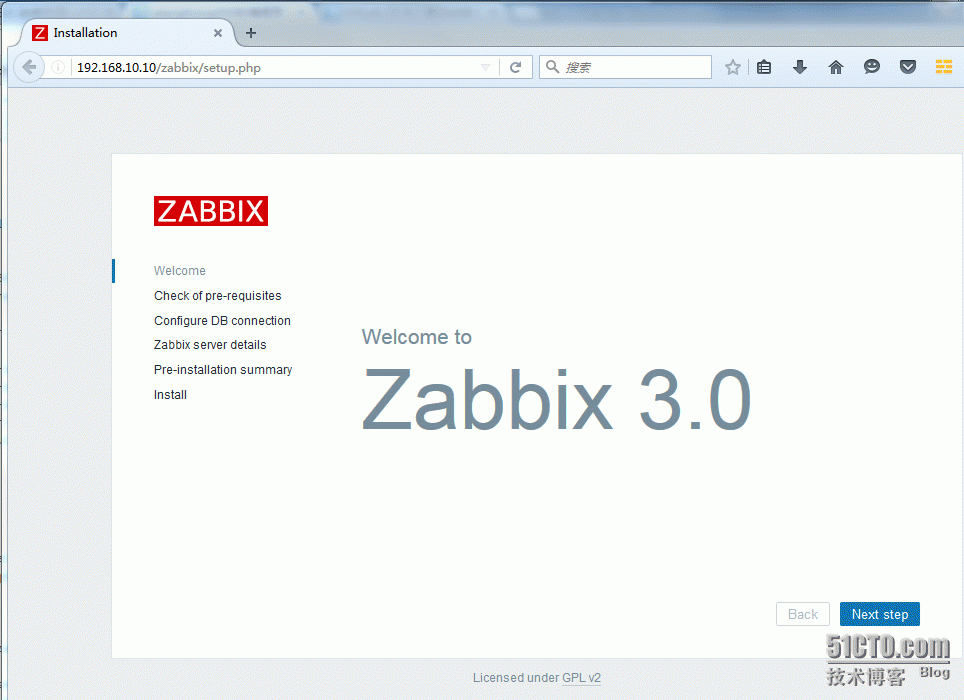The height and width of the screenshot is (700, 964).
Task: Go to the home page icon
Action: tap(836, 67)
